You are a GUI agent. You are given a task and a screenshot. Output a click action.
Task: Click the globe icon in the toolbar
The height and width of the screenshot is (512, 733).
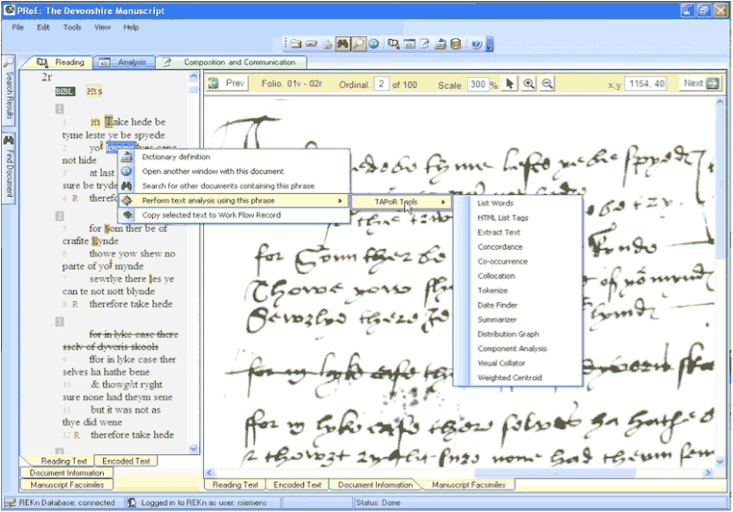374,44
